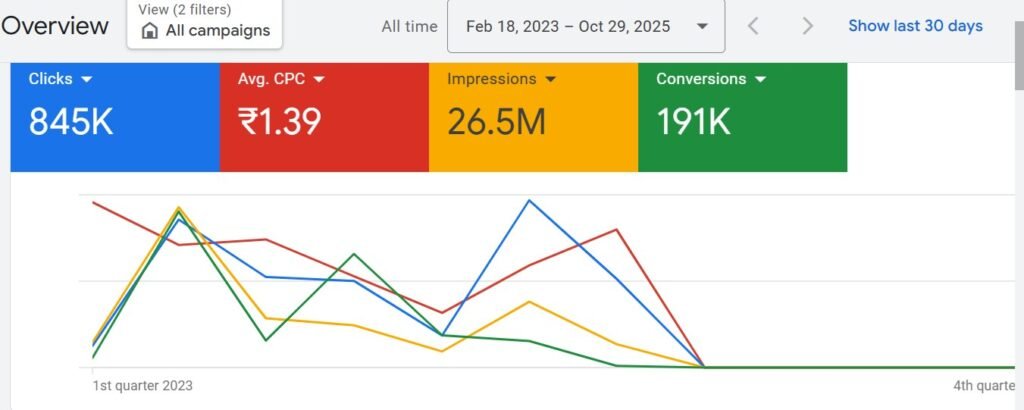
Task: Expand the Impressions metric dropdown arrow
Action: [551, 79]
